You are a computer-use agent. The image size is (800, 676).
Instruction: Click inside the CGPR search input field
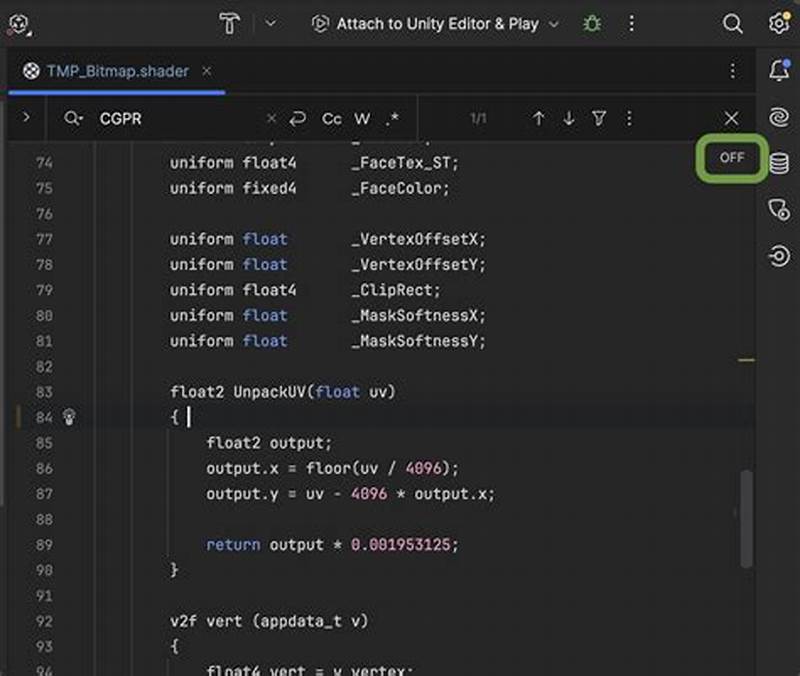tap(150, 118)
